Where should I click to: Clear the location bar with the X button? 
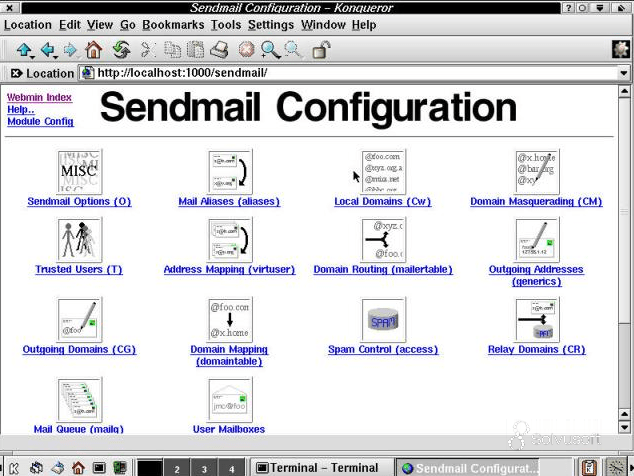16,73
